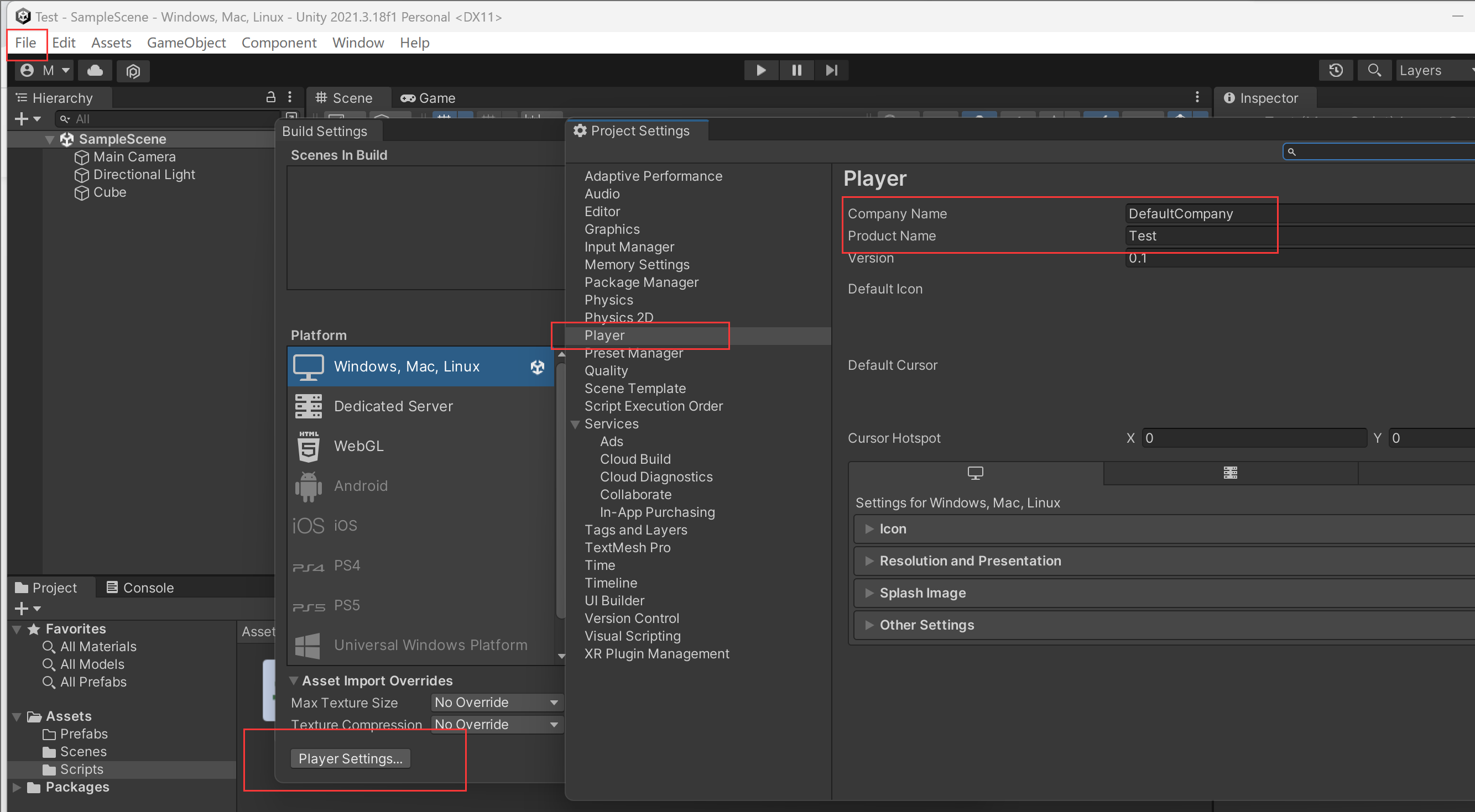Collapse Asset Import Overrides section

click(294, 680)
